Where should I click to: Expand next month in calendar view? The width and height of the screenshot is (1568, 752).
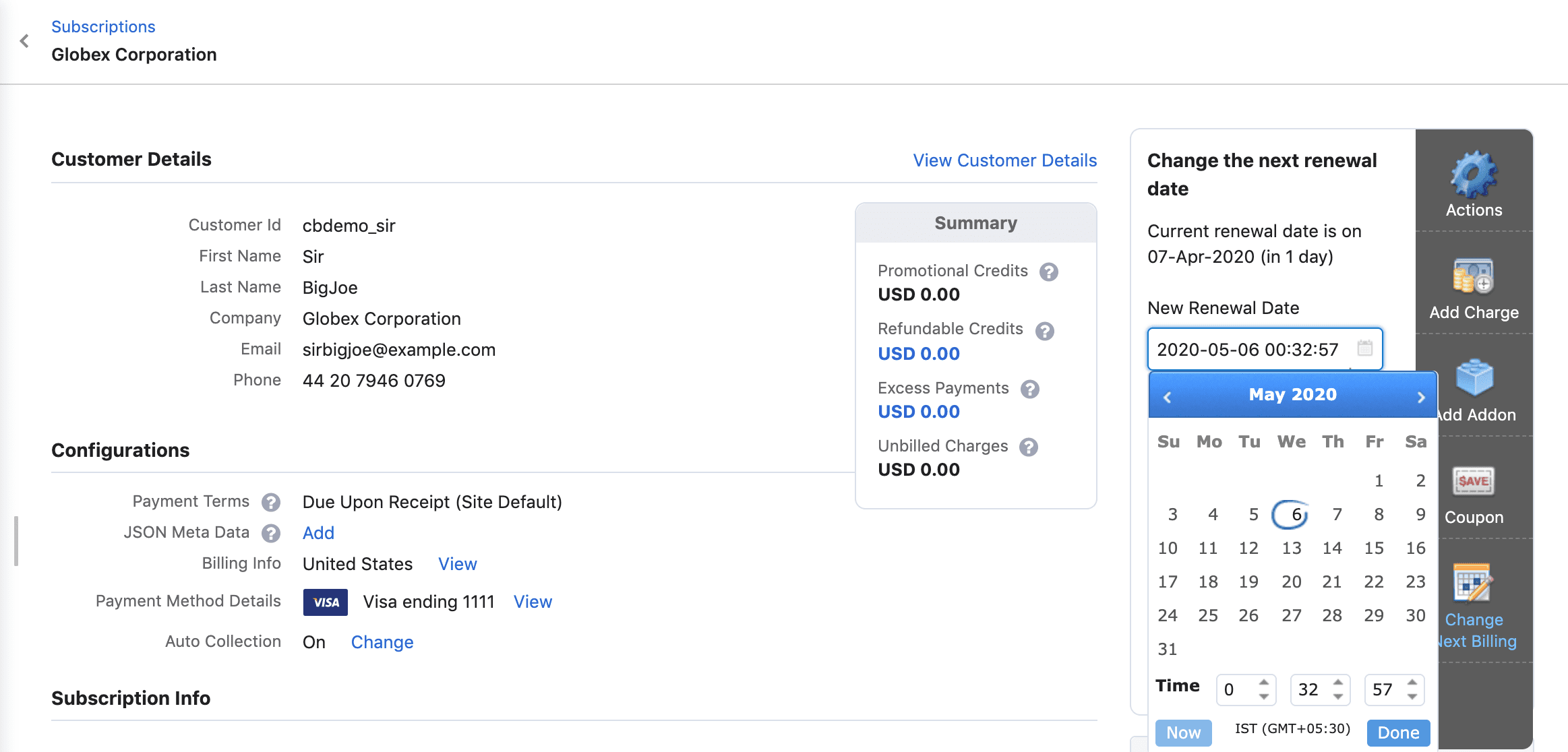tap(1421, 395)
